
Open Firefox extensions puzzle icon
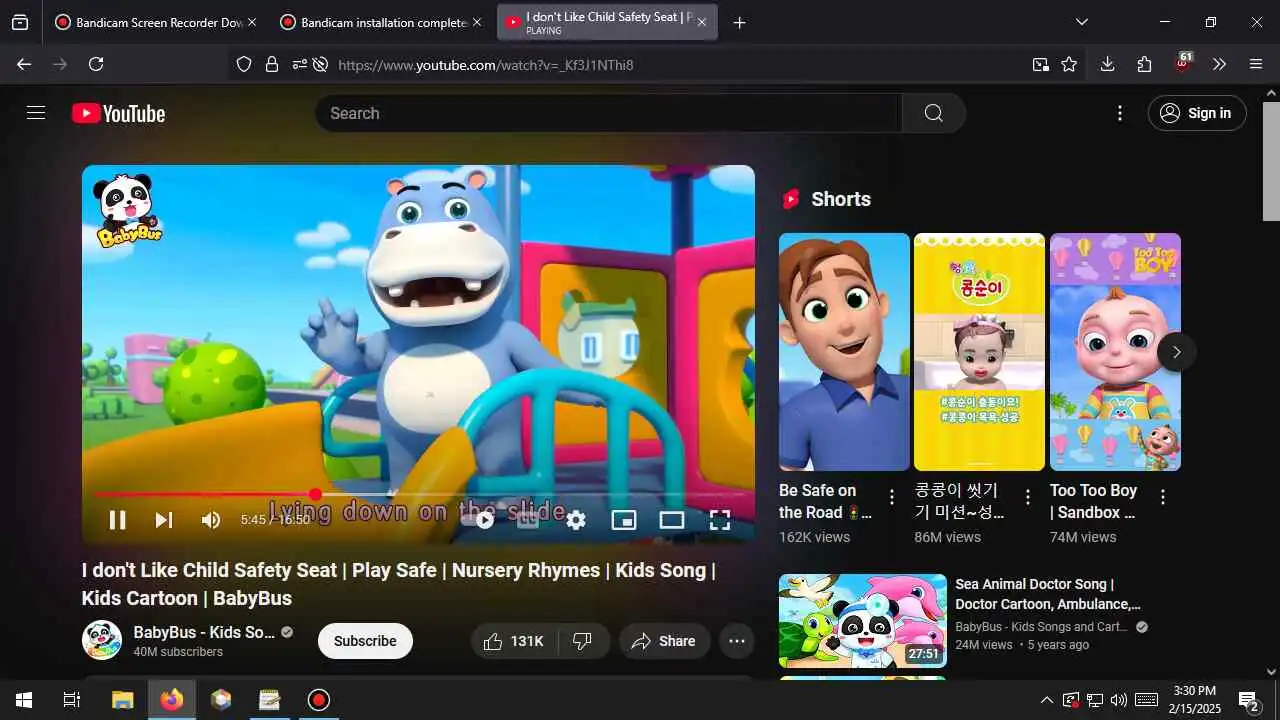[x=1144, y=64]
